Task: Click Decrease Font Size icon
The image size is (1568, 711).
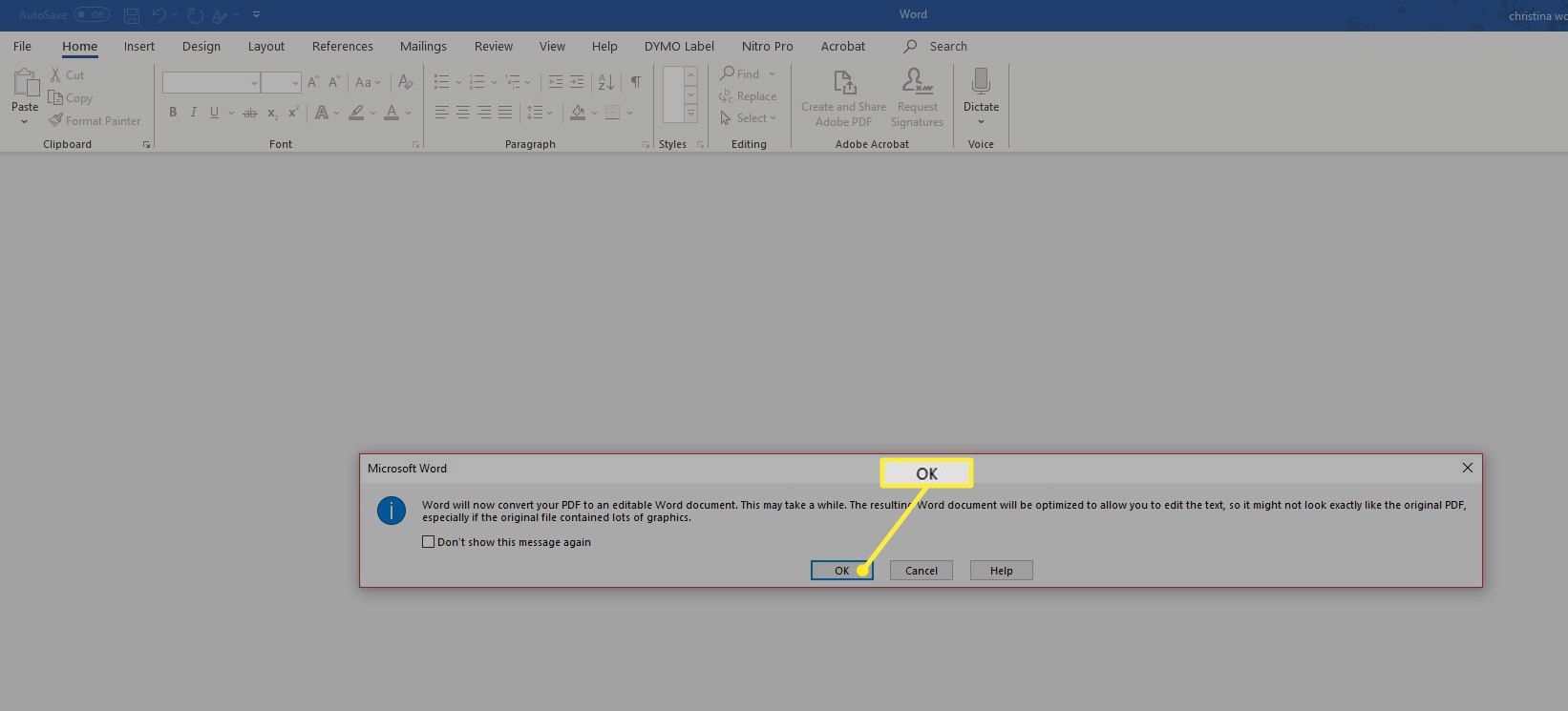Action: click(x=334, y=83)
